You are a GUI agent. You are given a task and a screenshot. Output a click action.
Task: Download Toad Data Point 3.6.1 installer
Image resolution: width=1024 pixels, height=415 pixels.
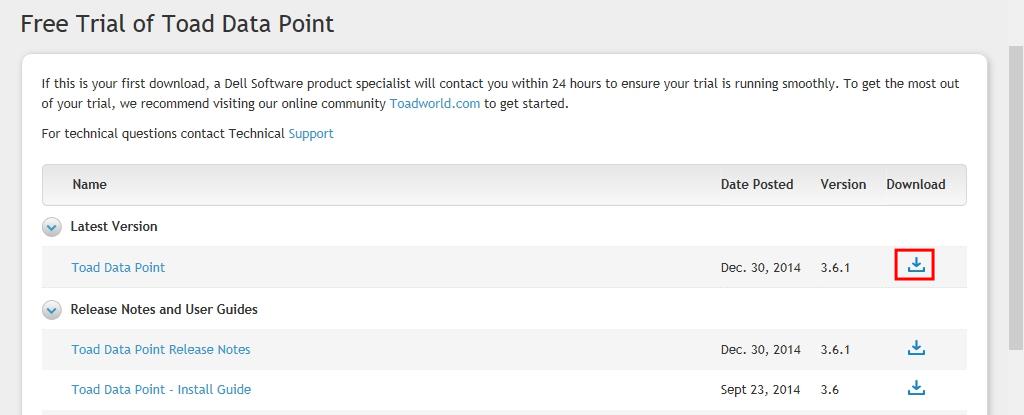tap(915, 265)
